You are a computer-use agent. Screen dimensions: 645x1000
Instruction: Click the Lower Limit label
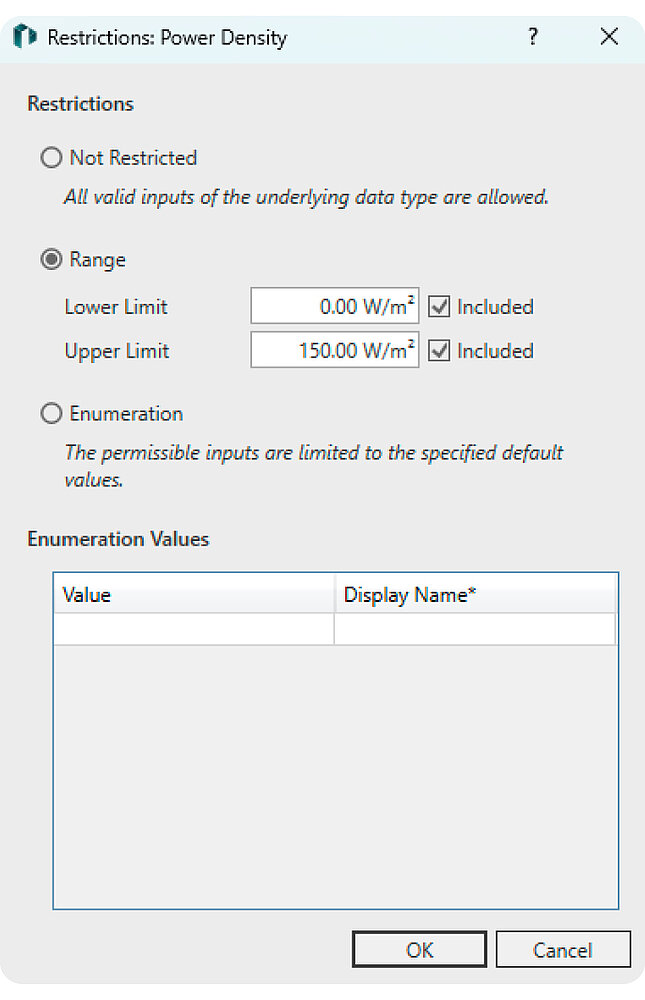[x=116, y=307]
